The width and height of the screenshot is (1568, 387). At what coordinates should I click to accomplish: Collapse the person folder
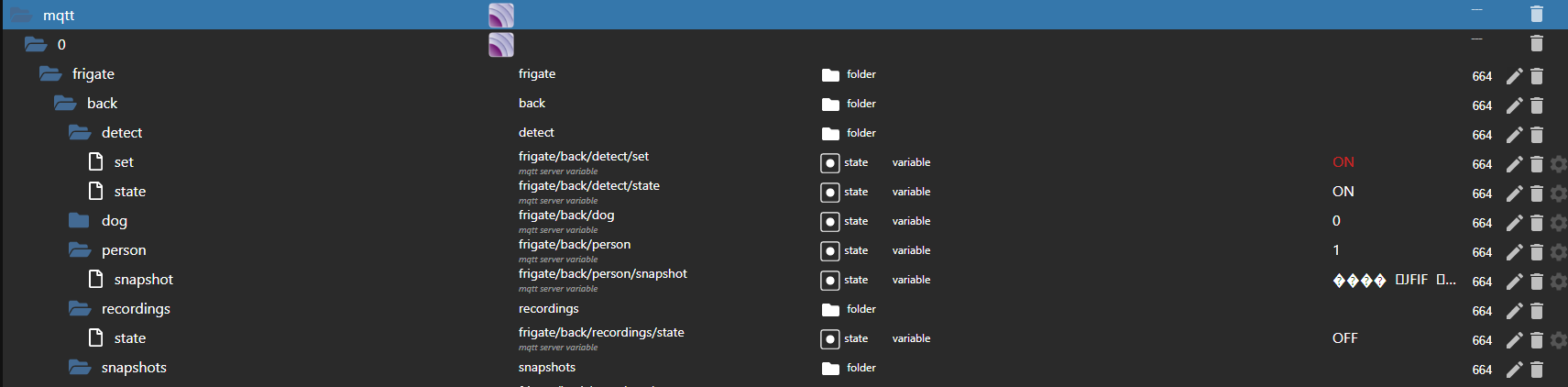click(80, 249)
